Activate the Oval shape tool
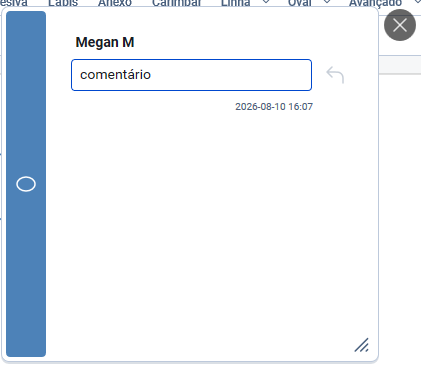This screenshot has height=373, width=421. point(300,3)
